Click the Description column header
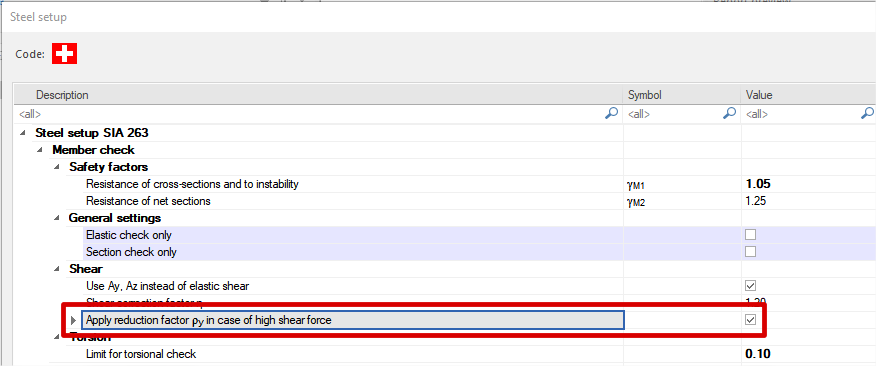The image size is (876, 366). point(318,96)
